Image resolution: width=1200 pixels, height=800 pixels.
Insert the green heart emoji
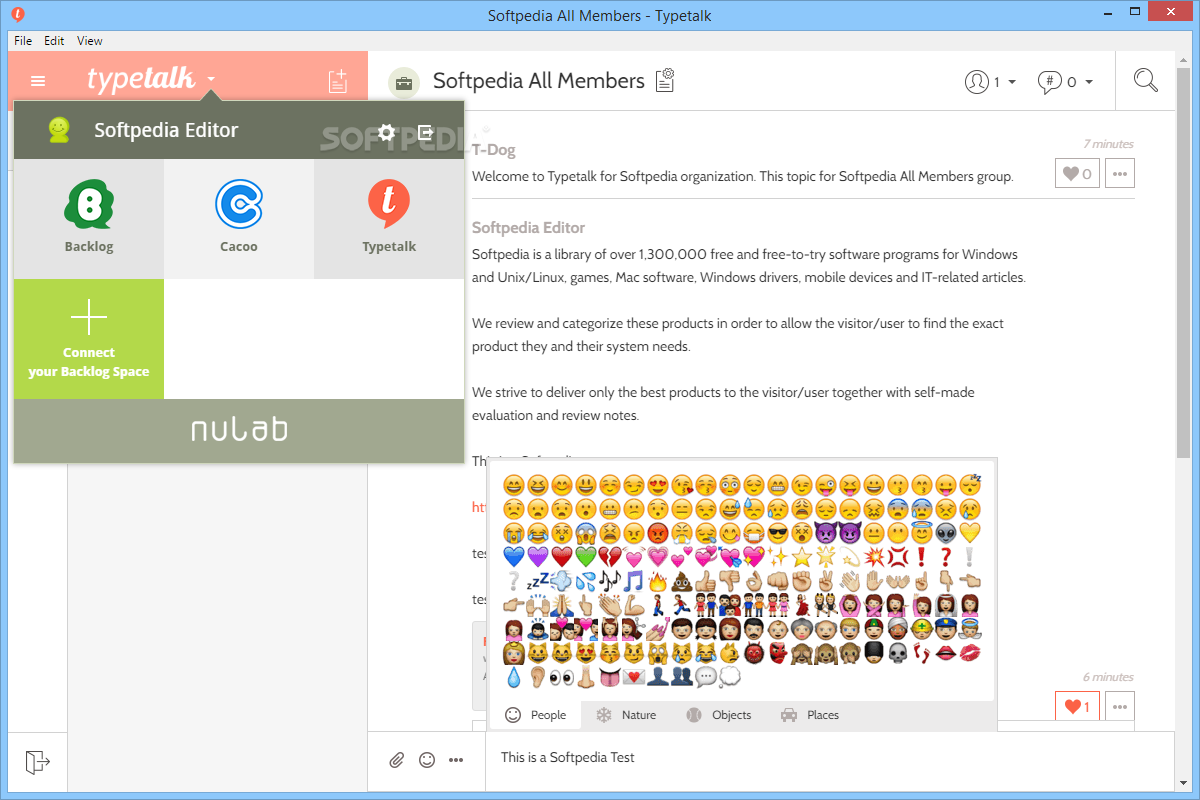[586, 556]
